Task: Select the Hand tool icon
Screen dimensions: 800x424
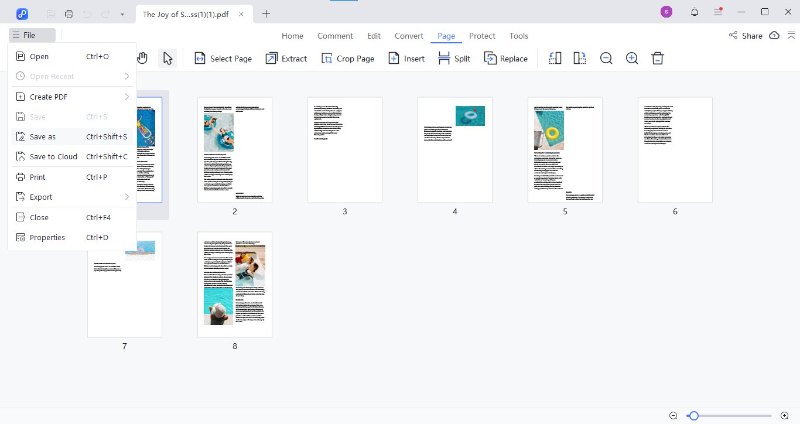Action: coord(142,58)
